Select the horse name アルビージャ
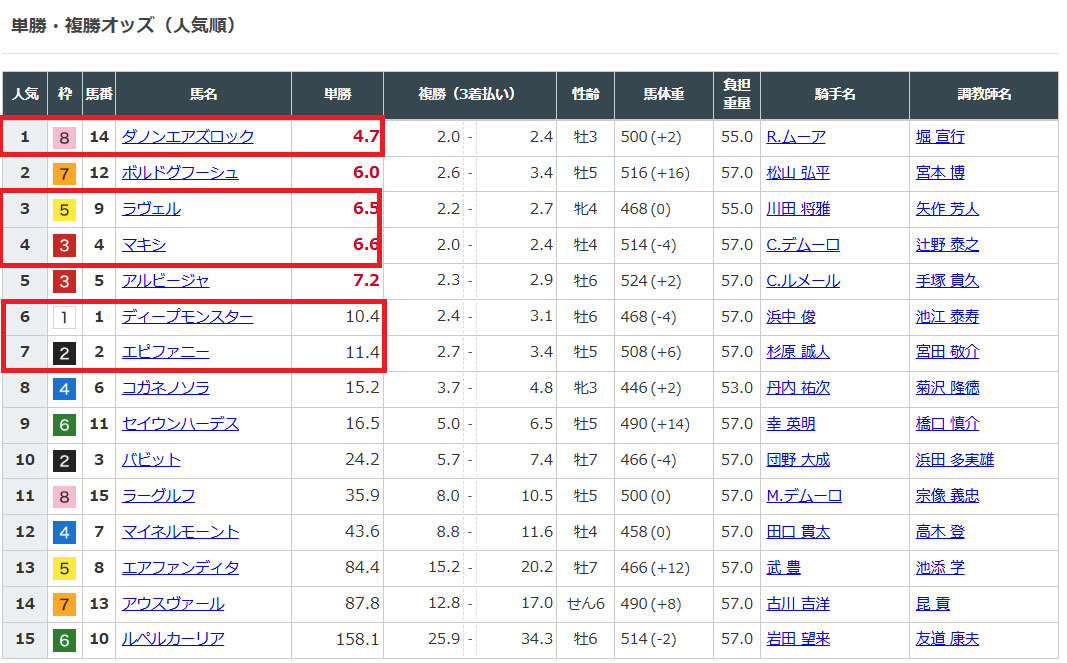 165,281
